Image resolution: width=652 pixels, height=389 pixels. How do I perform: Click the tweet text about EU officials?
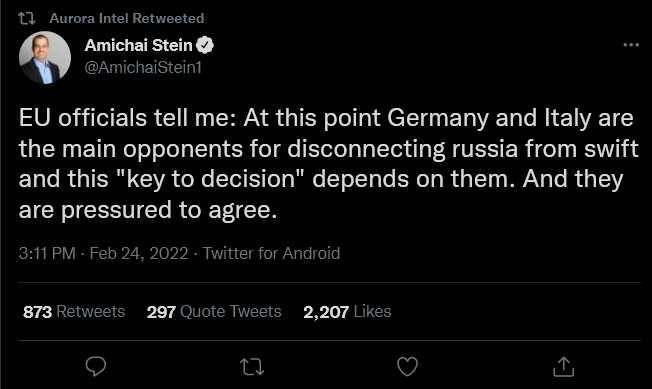[328, 164]
